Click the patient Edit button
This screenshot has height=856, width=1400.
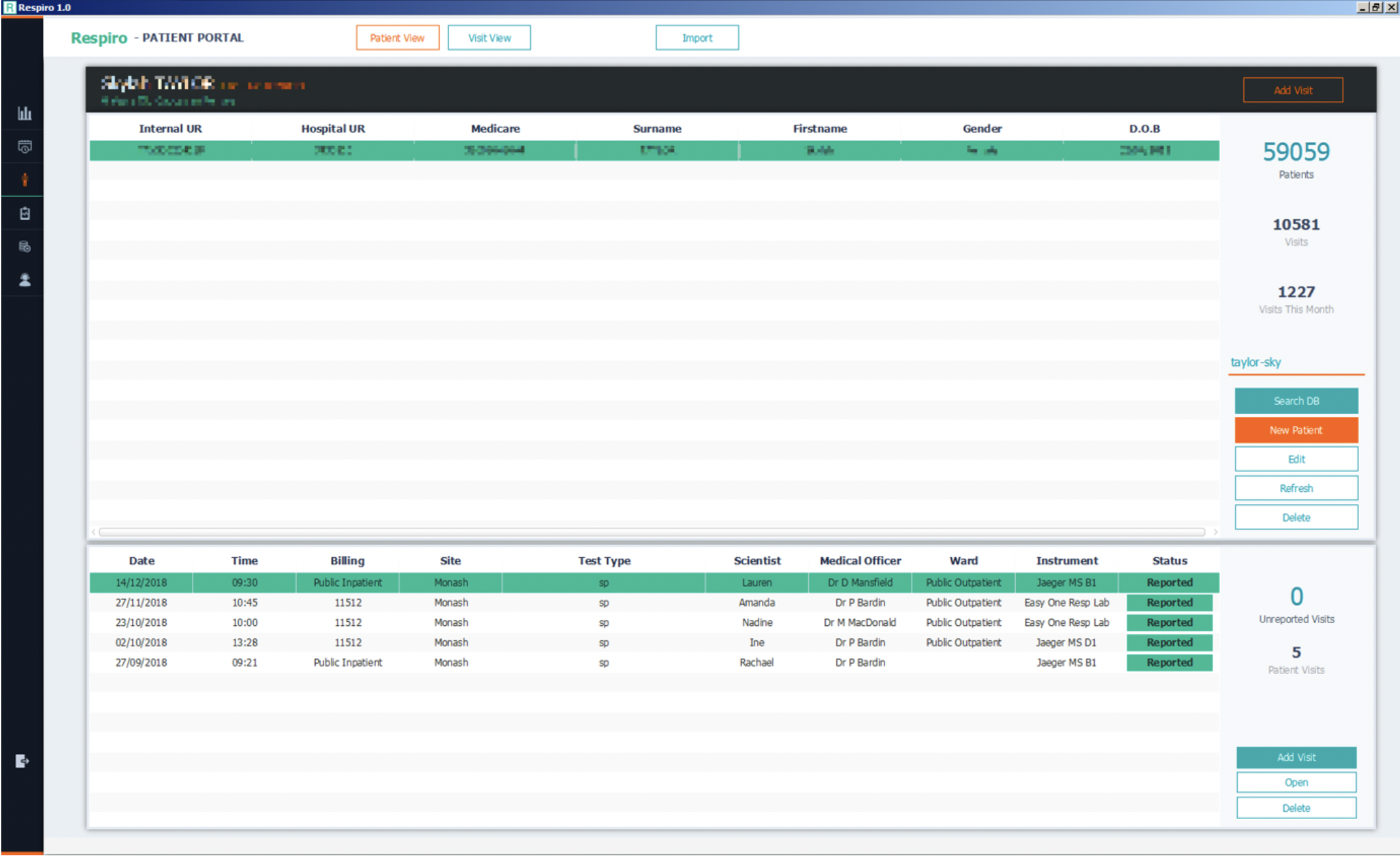1296,459
